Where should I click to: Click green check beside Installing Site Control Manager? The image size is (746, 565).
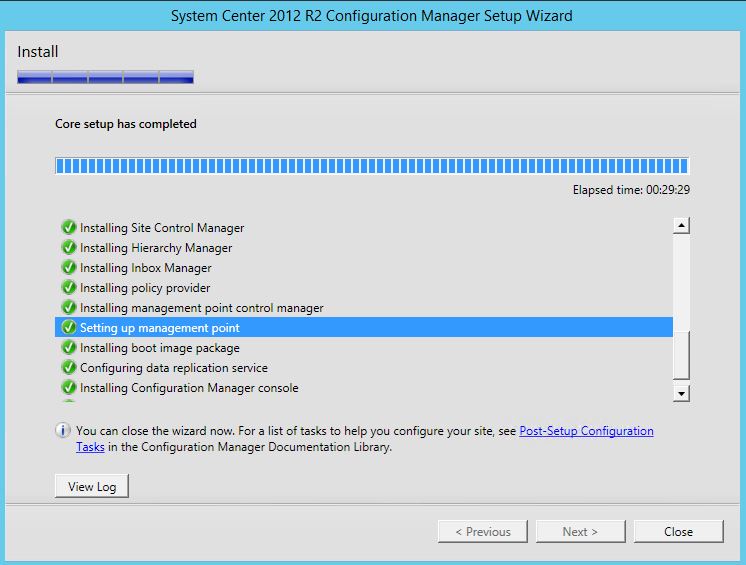(69, 227)
